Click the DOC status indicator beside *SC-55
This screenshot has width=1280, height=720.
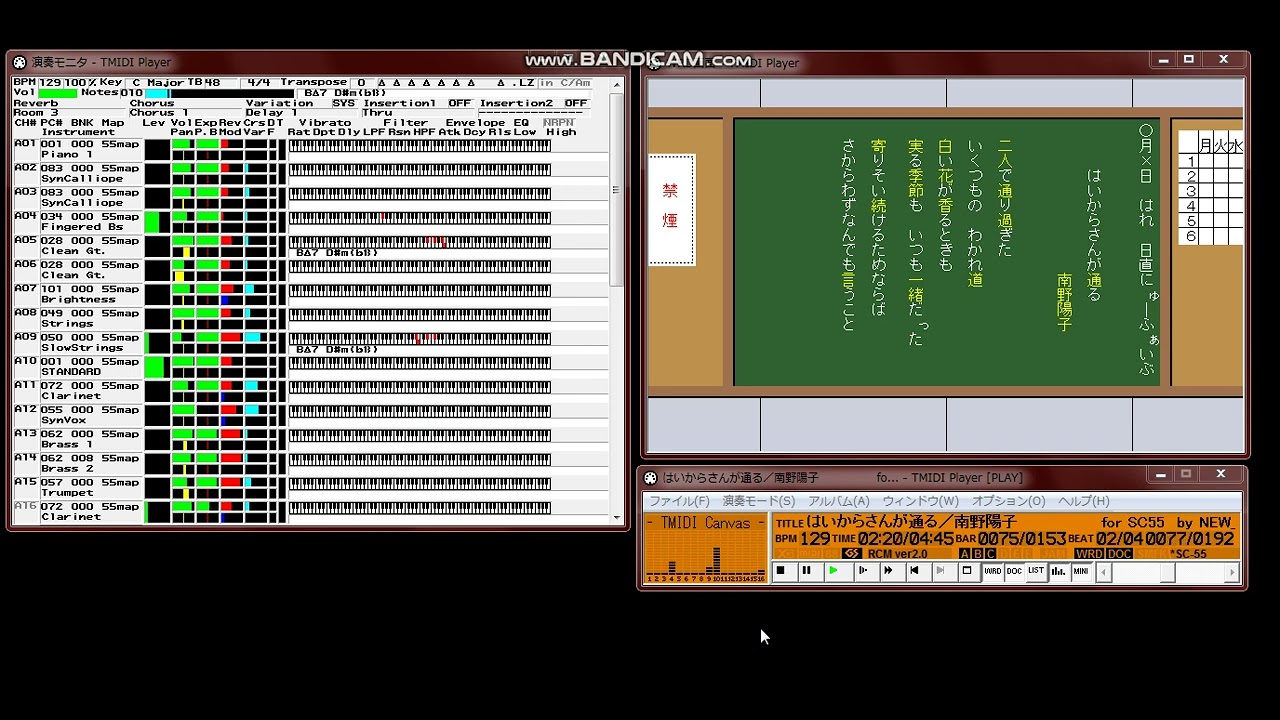(x=1119, y=553)
